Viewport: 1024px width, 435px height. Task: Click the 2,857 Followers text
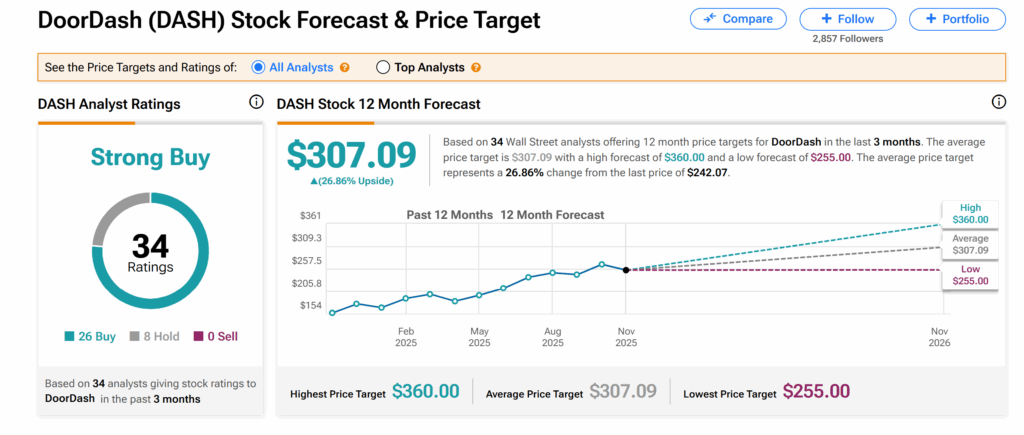pyautogui.click(x=848, y=39)
